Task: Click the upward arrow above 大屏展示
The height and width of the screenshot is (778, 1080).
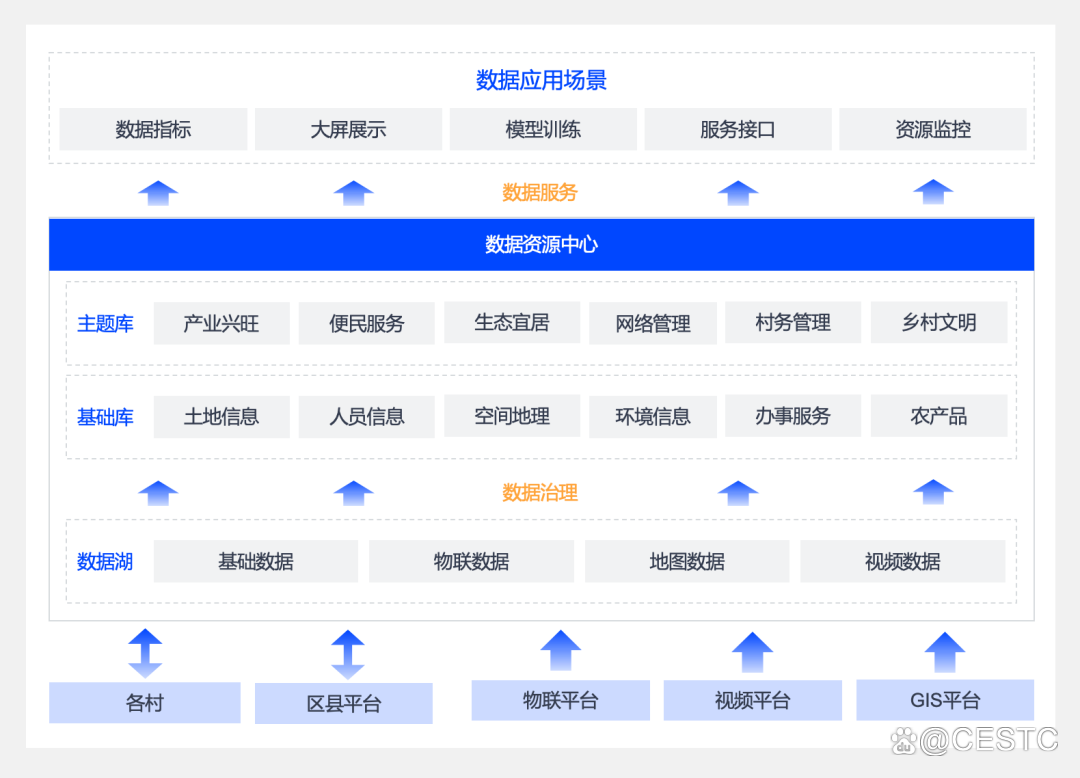Action: (x=352, y=192)
